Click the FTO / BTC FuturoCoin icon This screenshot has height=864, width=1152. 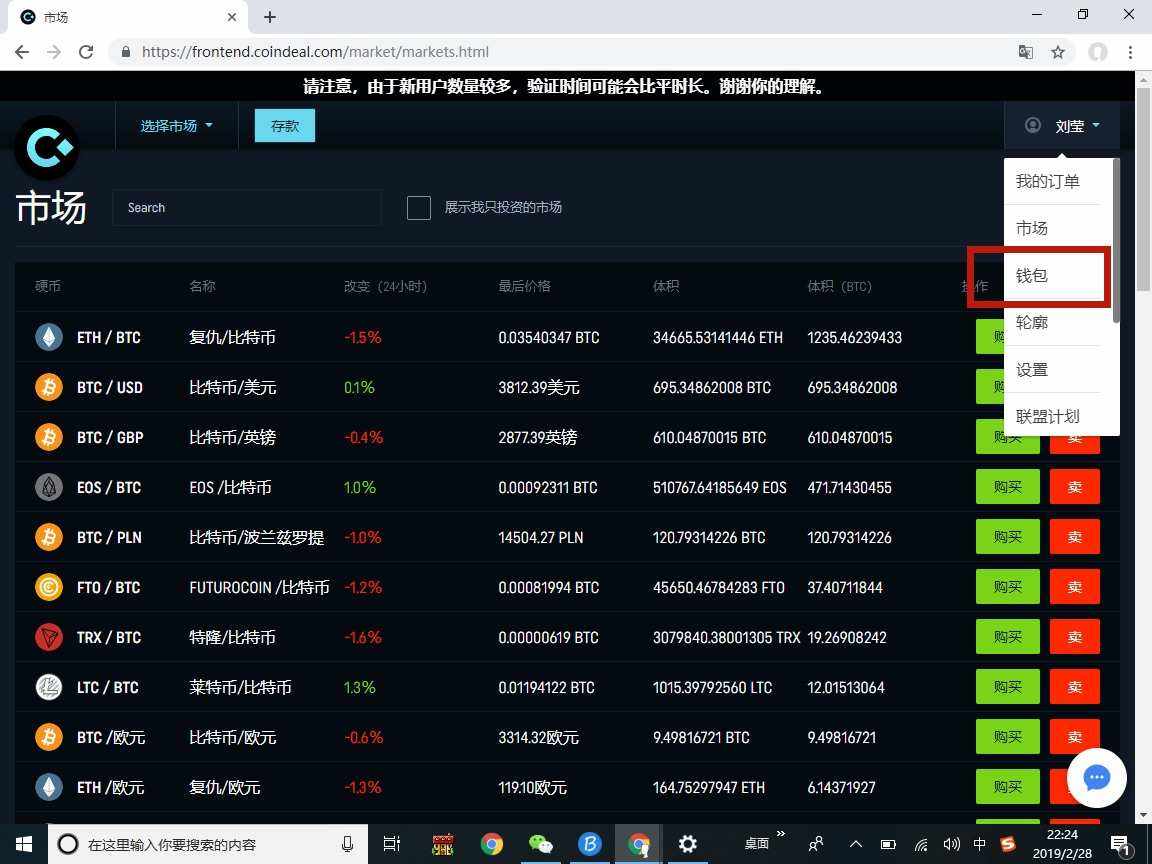click(x=49, y=587)
